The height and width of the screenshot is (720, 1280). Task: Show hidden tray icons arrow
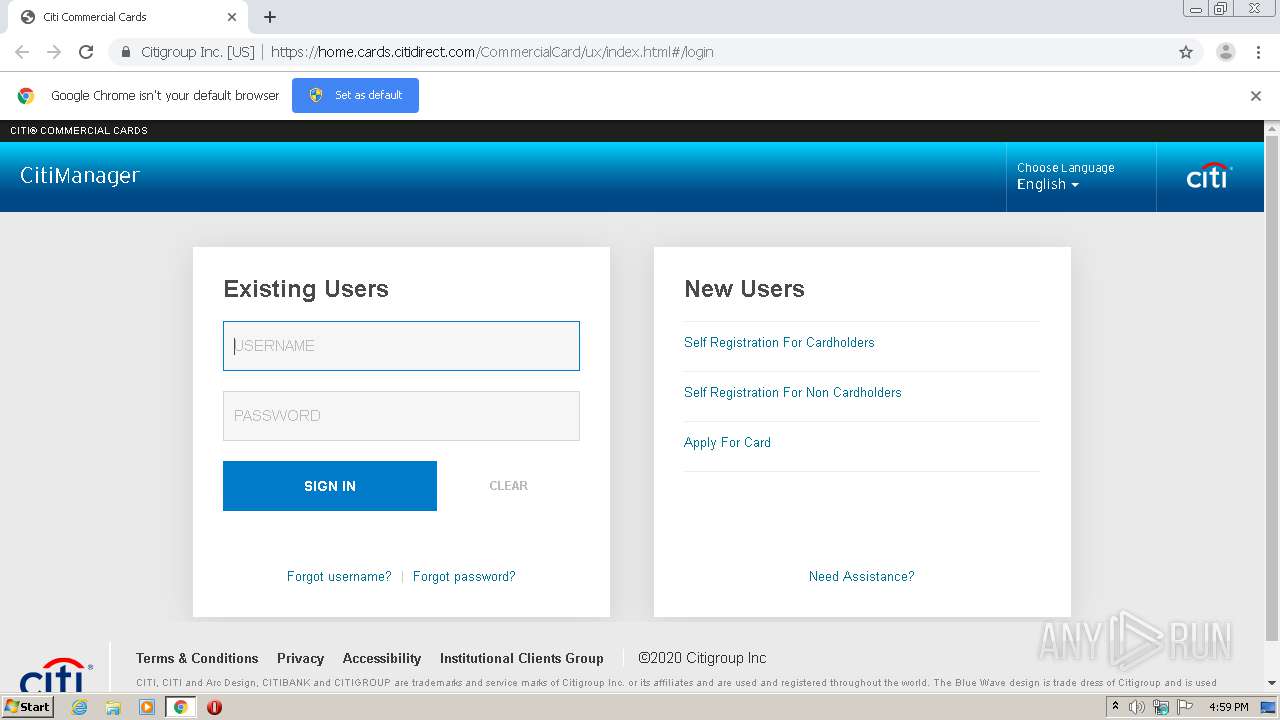1115,707
